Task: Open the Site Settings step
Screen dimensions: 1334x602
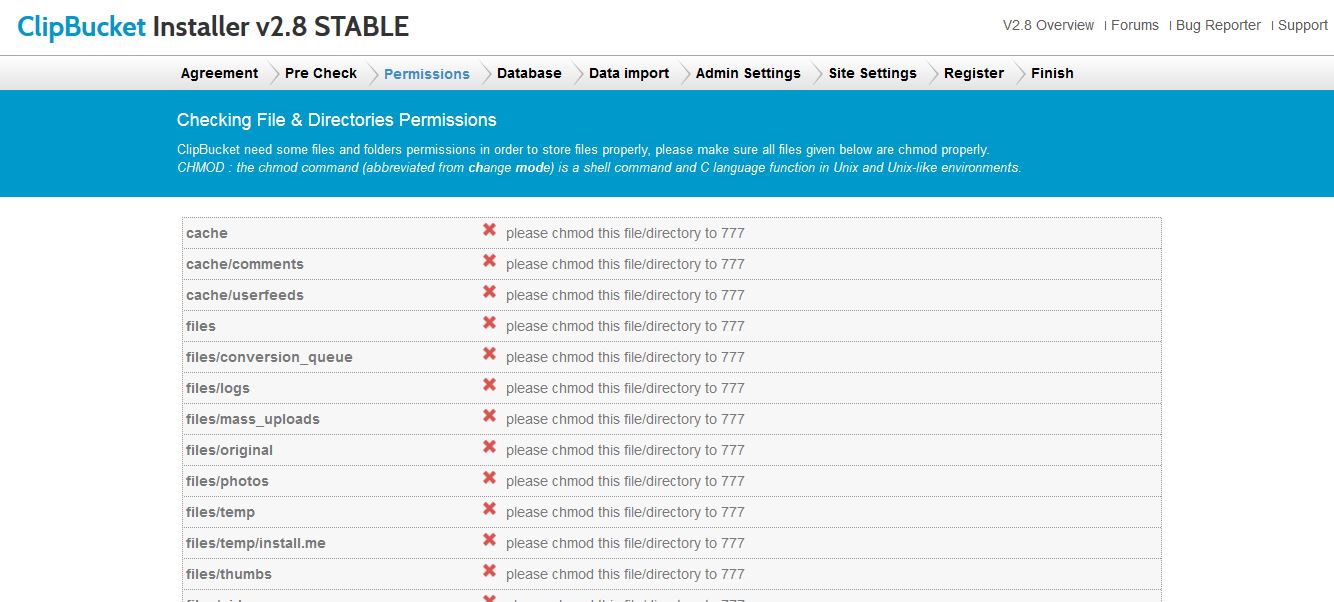Action: click(872, 73)
